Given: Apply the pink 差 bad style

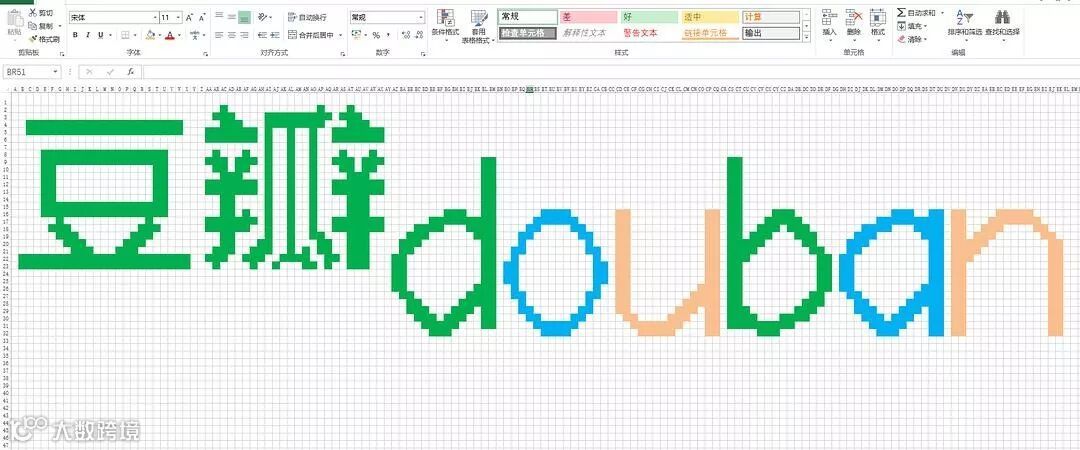Looking at the screenshot, I should pyautogui.click(x=588, y=17).
